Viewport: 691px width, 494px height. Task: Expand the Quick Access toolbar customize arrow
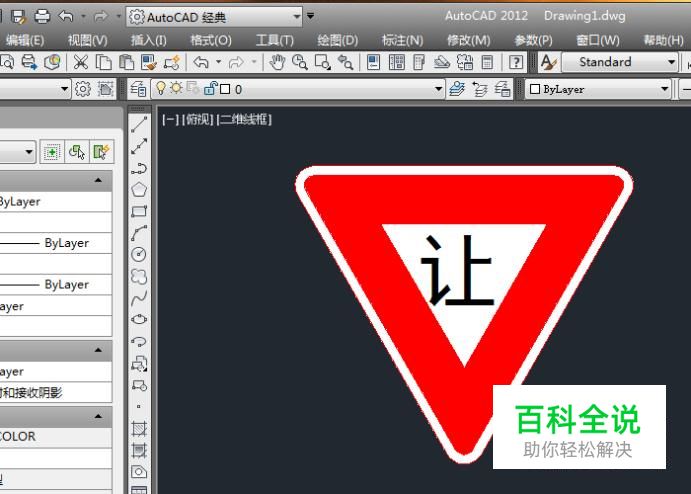[x=311, y=16]
